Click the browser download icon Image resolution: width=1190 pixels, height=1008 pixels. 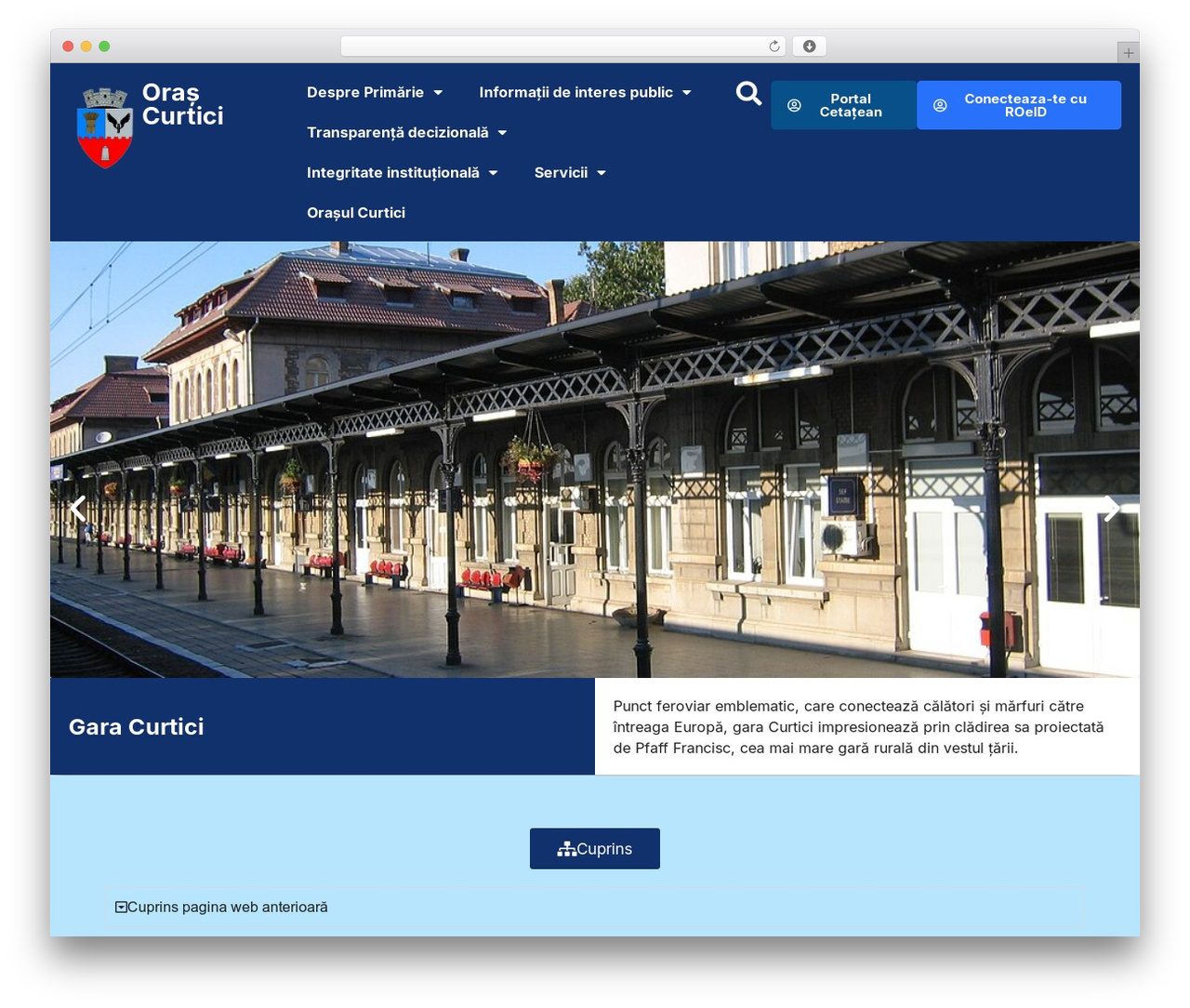tap(810, 46)
